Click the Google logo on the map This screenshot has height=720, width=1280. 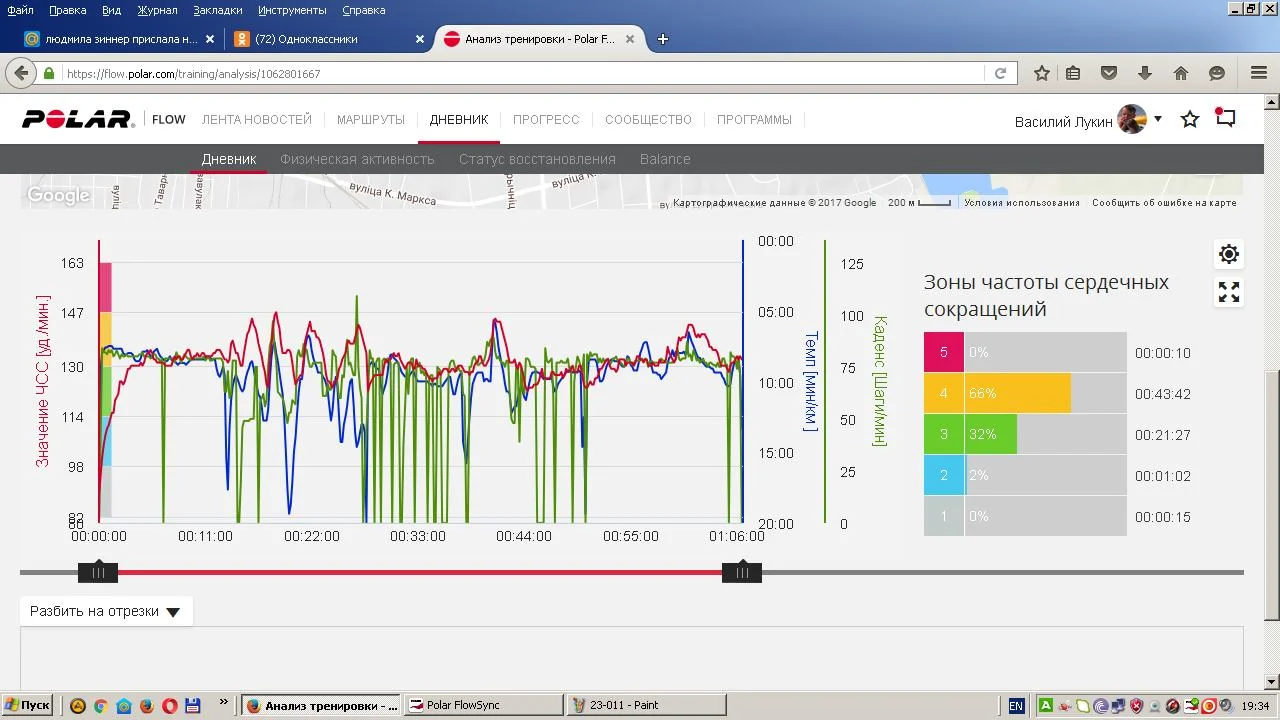click(58, 196)
